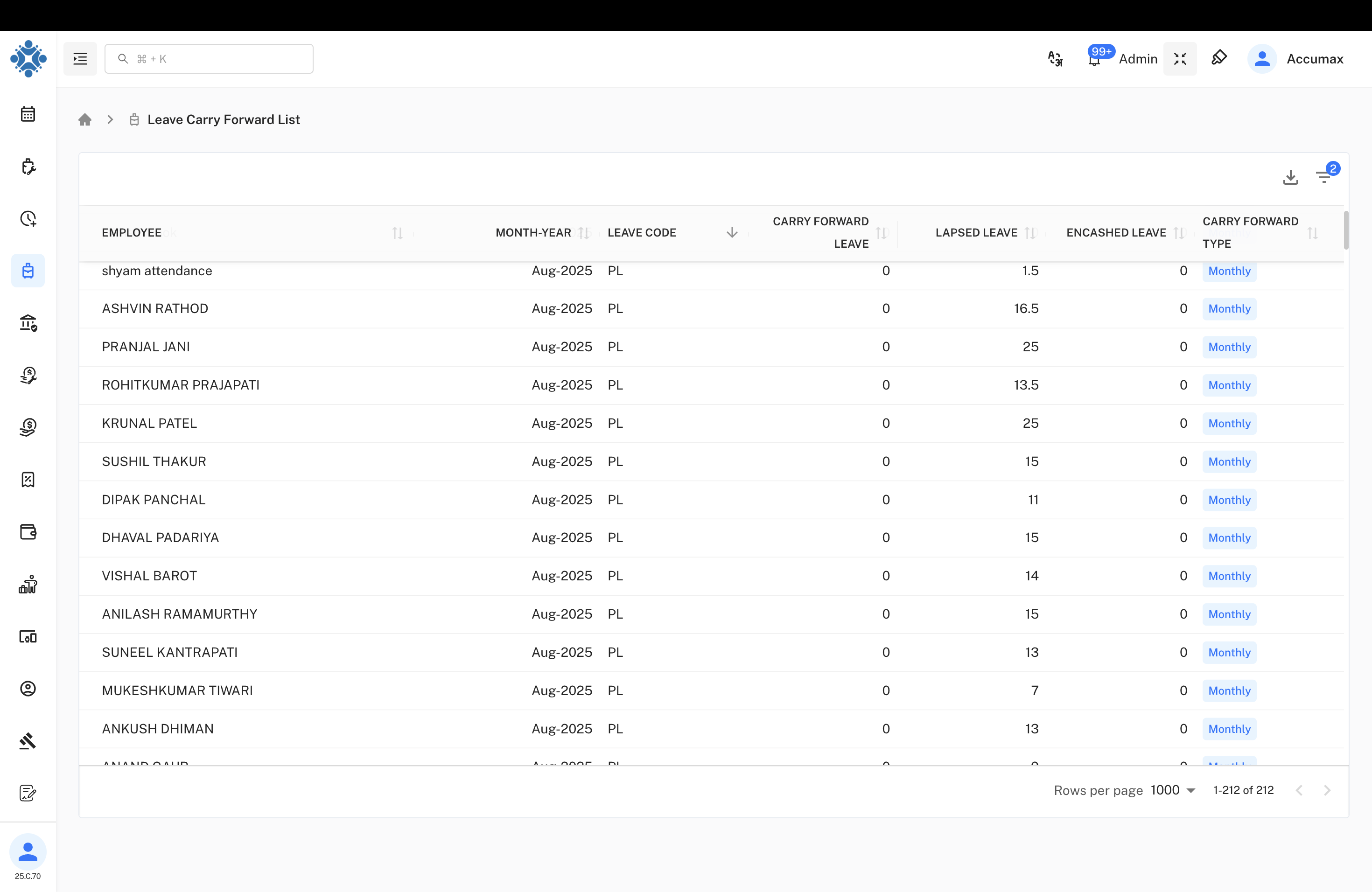Click the gavel icon in sidebar
1372x892 pixels.
pos(28,740)
